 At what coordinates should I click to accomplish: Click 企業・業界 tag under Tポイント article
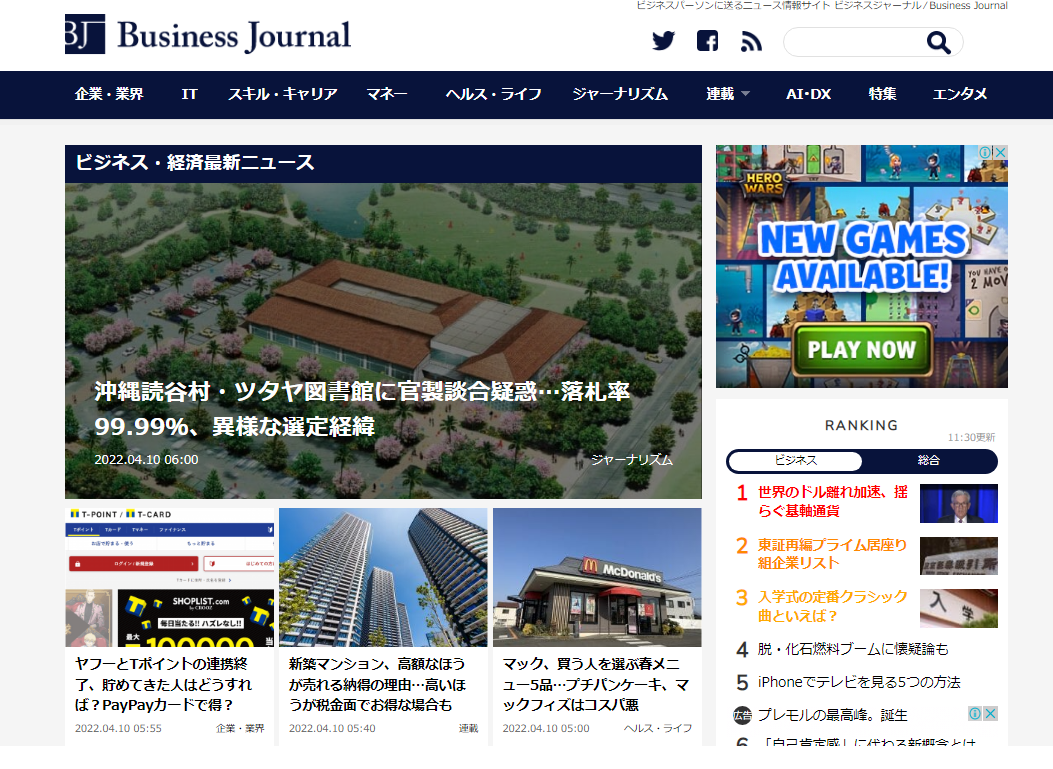tap(240, 729)
